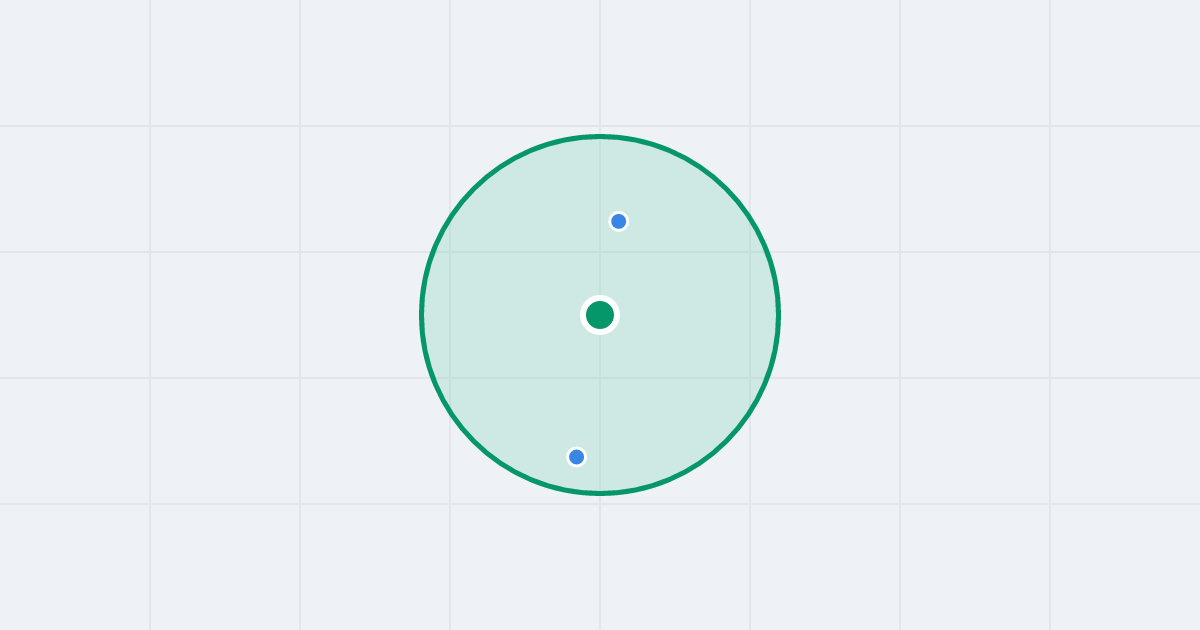Screen dimensions: 1200x630
Task: Click the shaded green area directly right of center marker
Action: point(690,315)
